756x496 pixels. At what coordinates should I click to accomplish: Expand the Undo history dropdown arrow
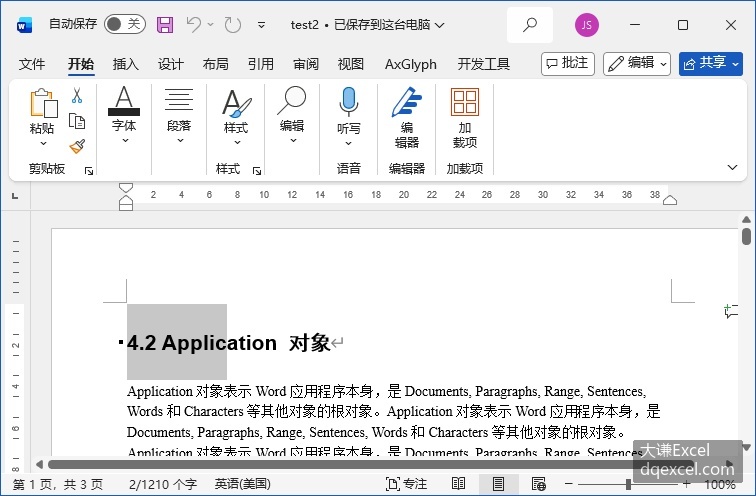tap(211, 24)
